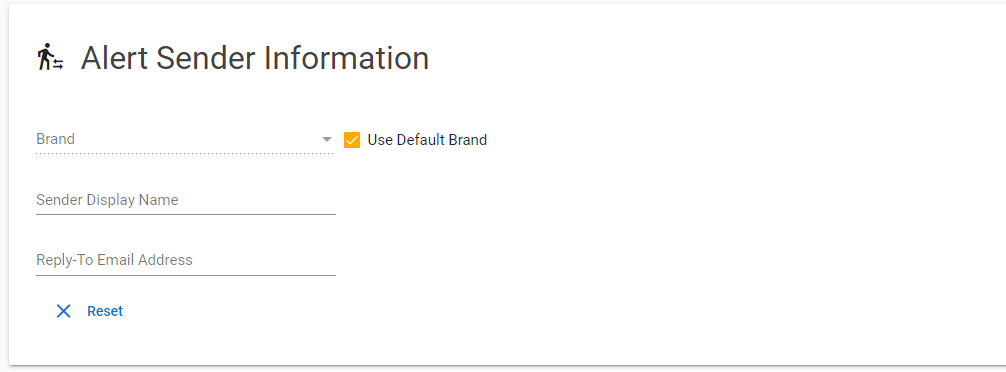Click the orange checkmark icon
This screenshot has height=372, width=1006.
pyautogui.click(x=352, y=140)
